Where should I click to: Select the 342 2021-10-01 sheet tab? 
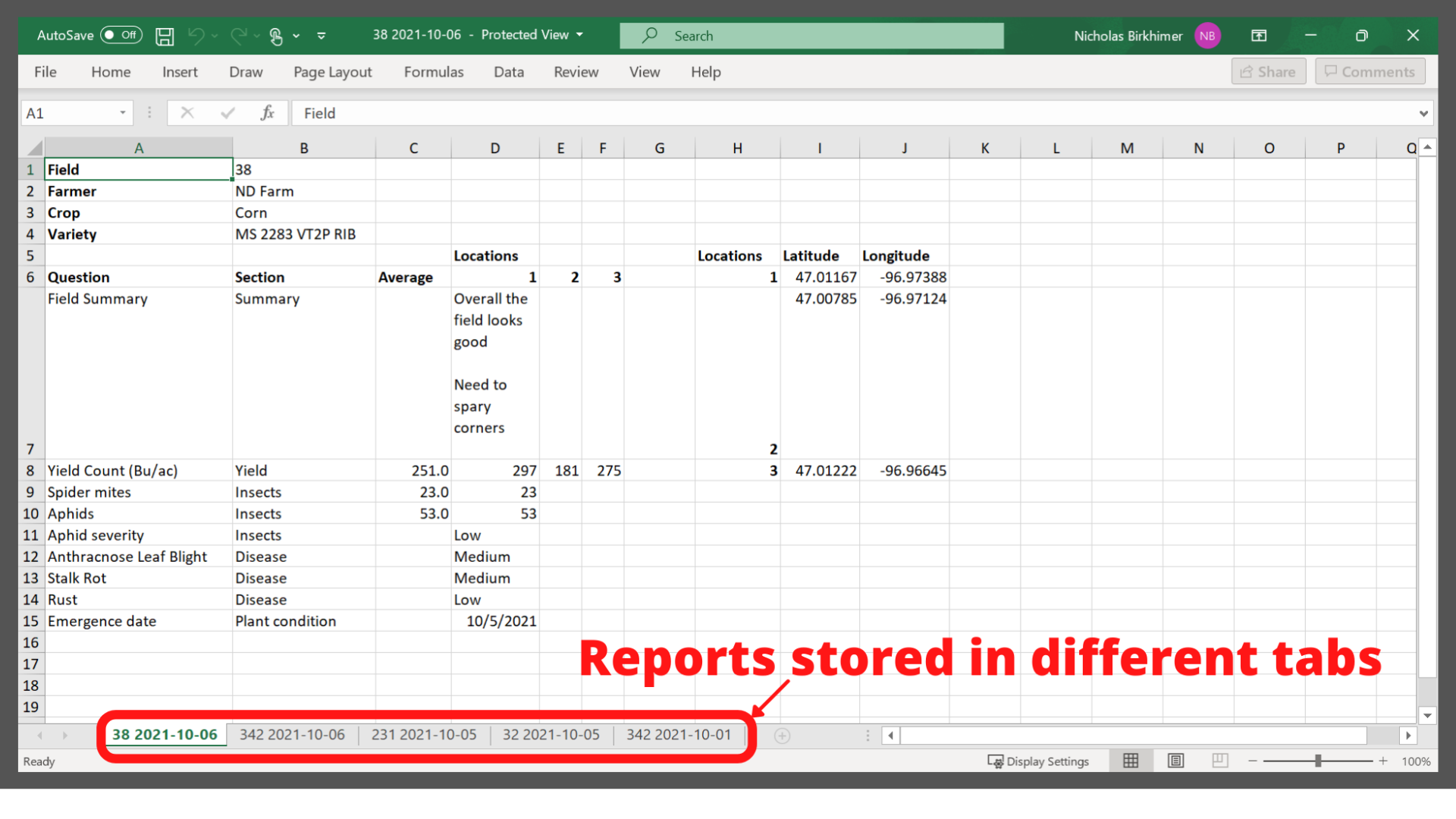(679, 735)
